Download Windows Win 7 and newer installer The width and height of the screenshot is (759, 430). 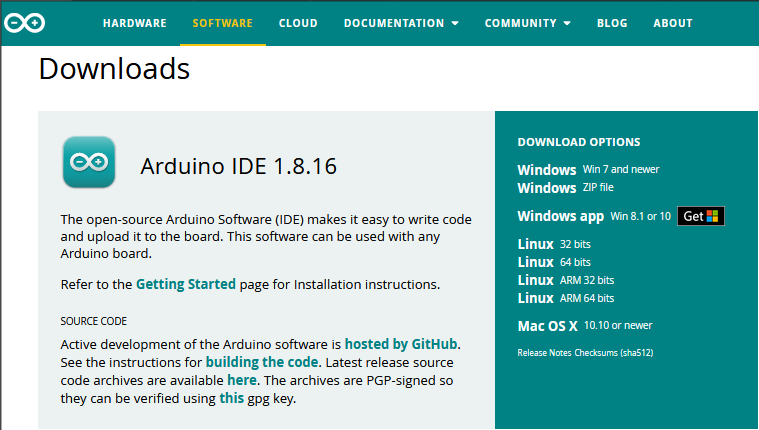(x=588, y=169)
